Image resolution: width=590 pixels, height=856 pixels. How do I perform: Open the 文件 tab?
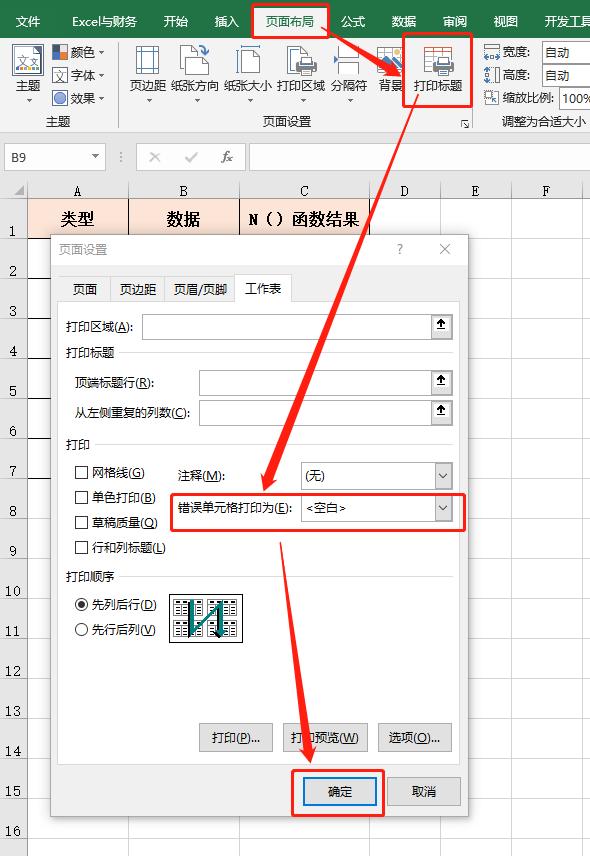click(x=28, y=21)
